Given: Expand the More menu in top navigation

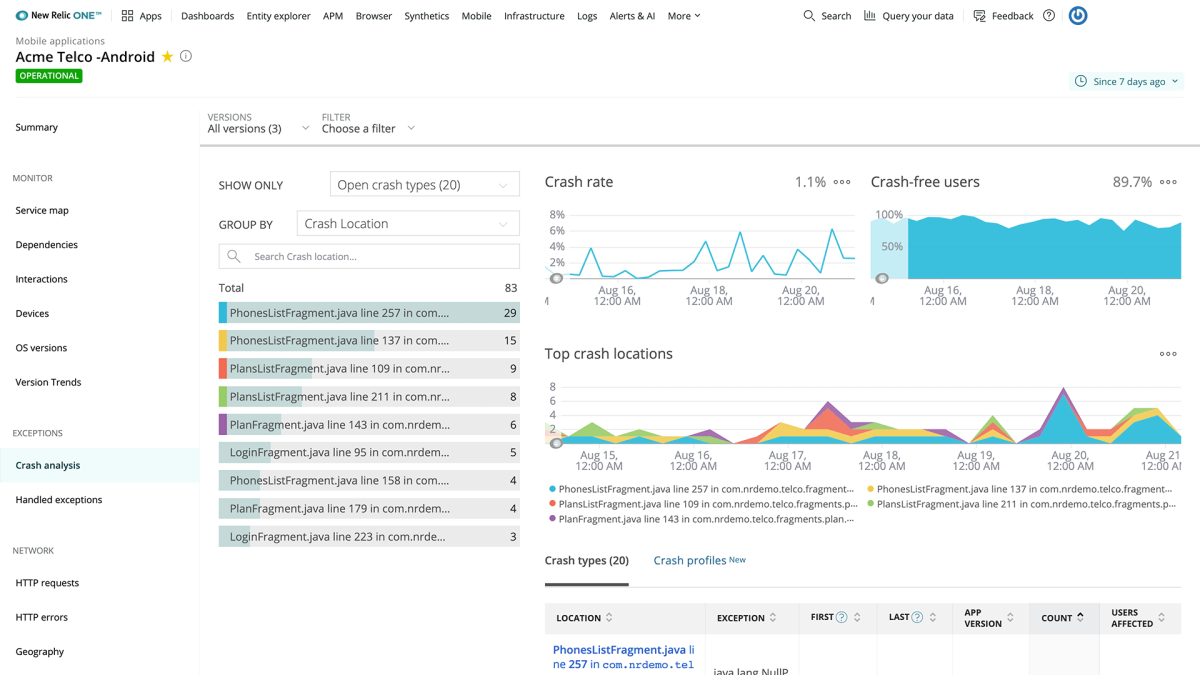Looking at the screenshot, I should [x=684, y=16].
